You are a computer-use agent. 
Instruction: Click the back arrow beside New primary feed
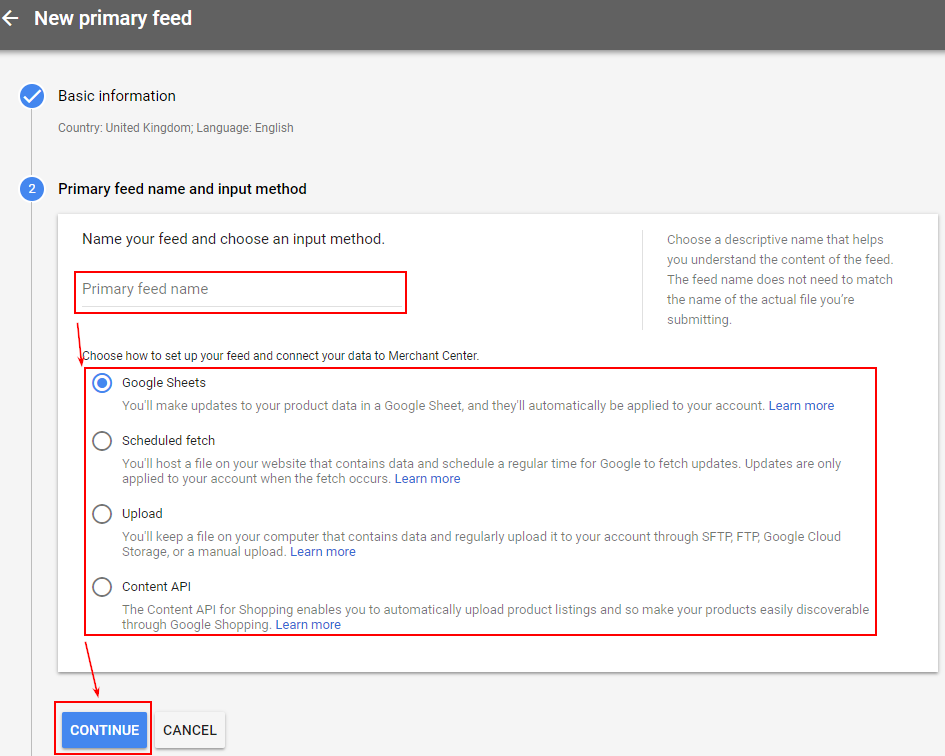pos(10,18)
